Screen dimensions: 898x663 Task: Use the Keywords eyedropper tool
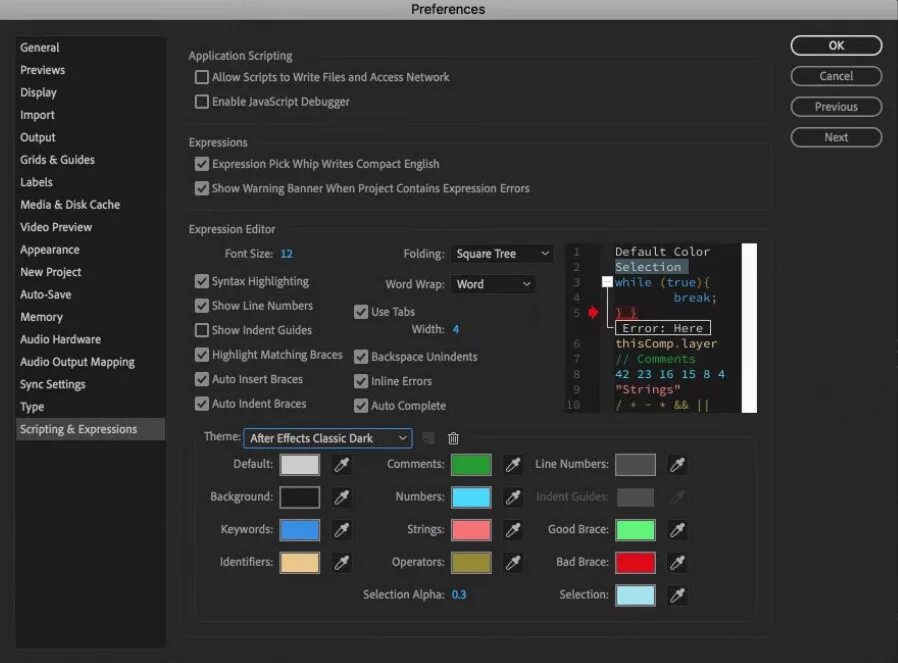(x=341, y=530)
